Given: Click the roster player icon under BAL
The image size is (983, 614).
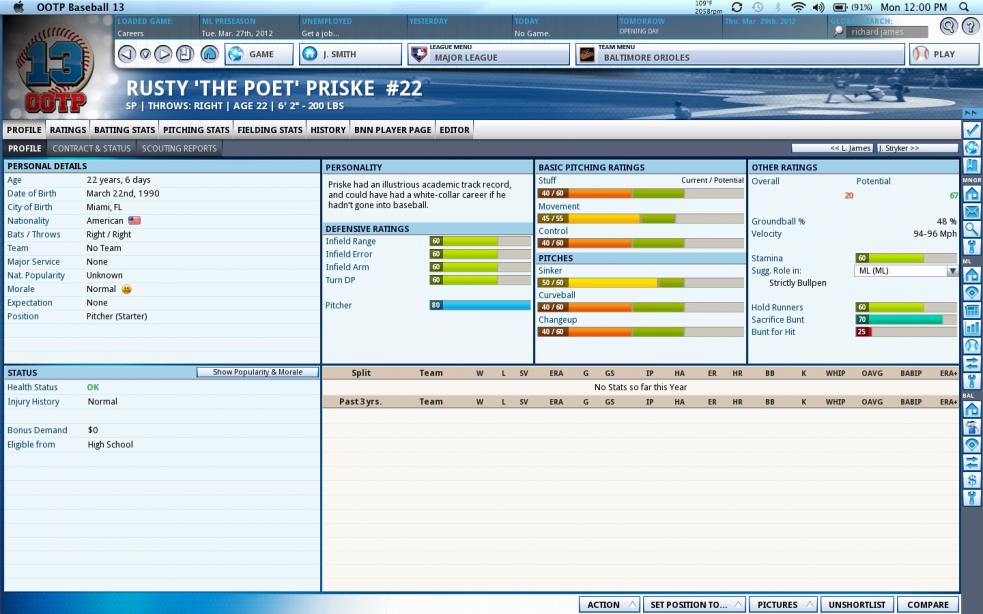Looking at the screenshot, I should [x=972, y=427].
